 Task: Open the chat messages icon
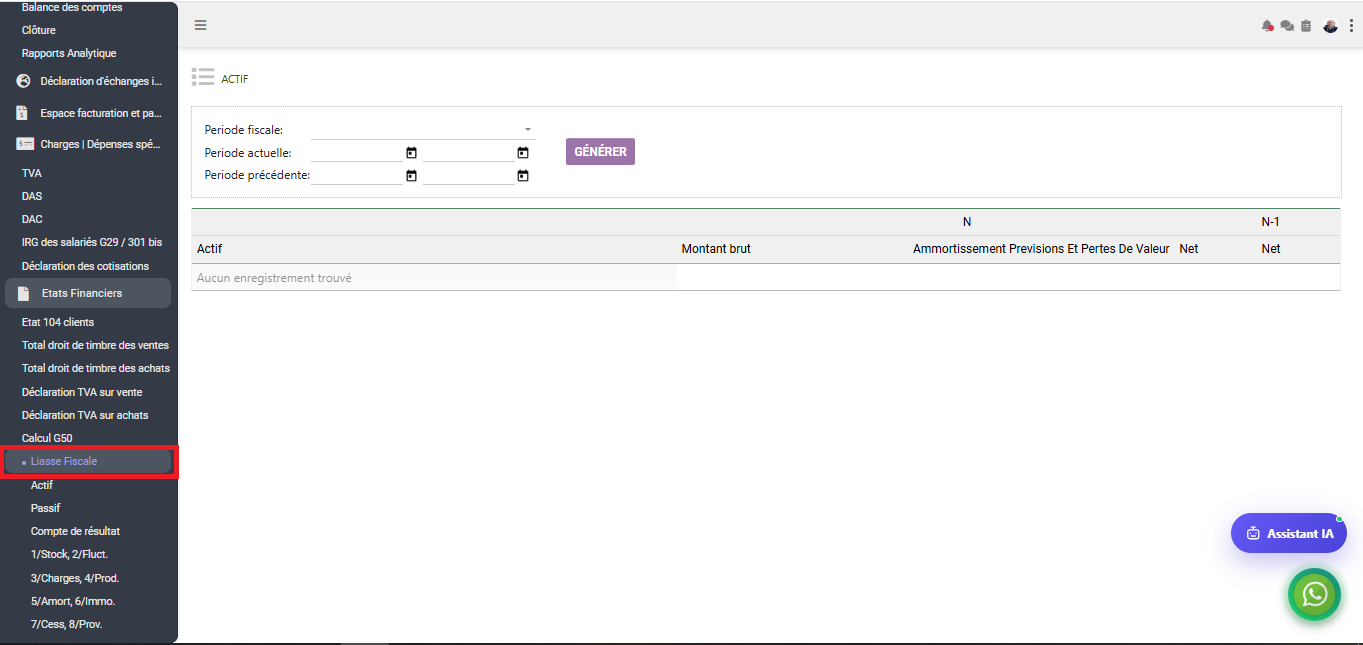[1287, 26]
